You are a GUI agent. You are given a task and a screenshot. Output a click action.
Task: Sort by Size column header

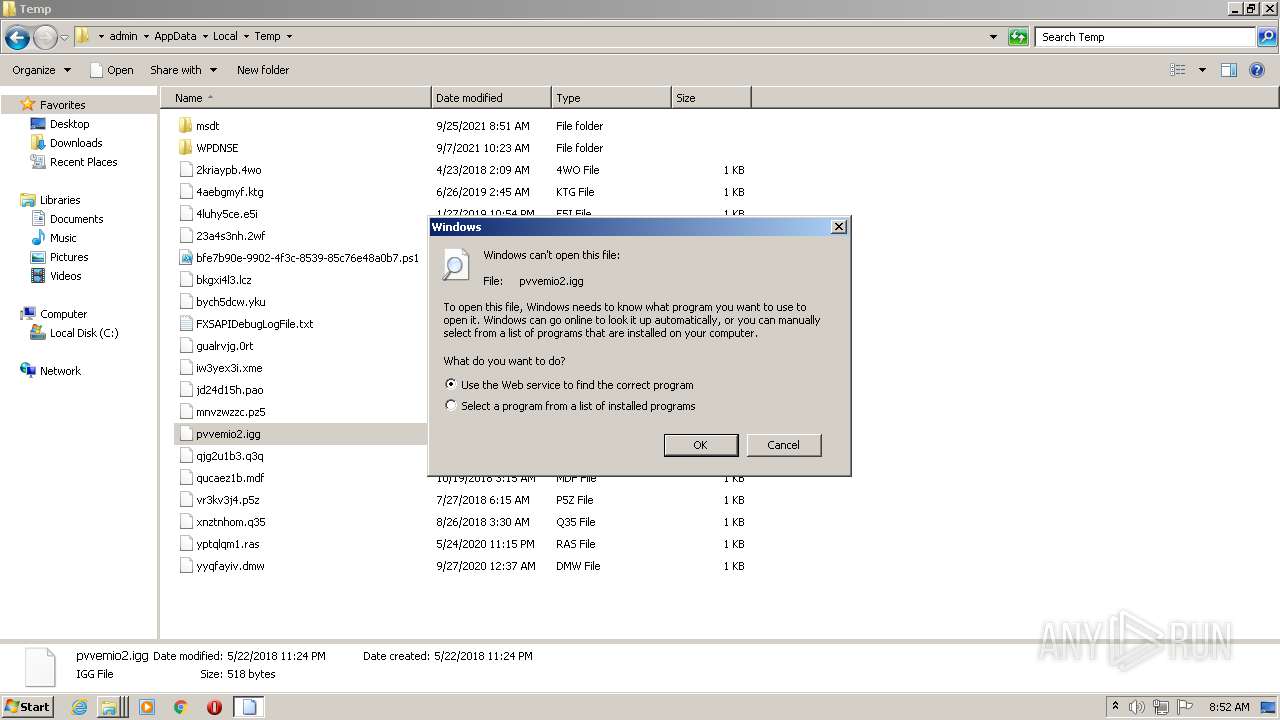pos(711,98)
